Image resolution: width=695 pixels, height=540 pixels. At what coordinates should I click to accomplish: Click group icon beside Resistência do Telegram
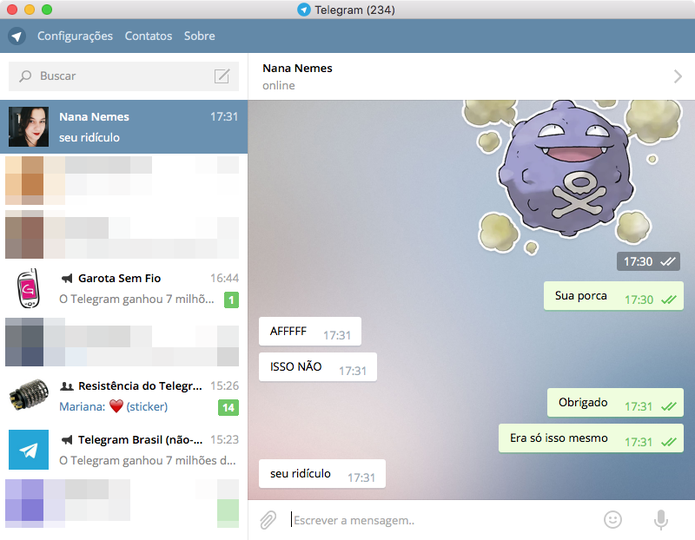point(66,386)
